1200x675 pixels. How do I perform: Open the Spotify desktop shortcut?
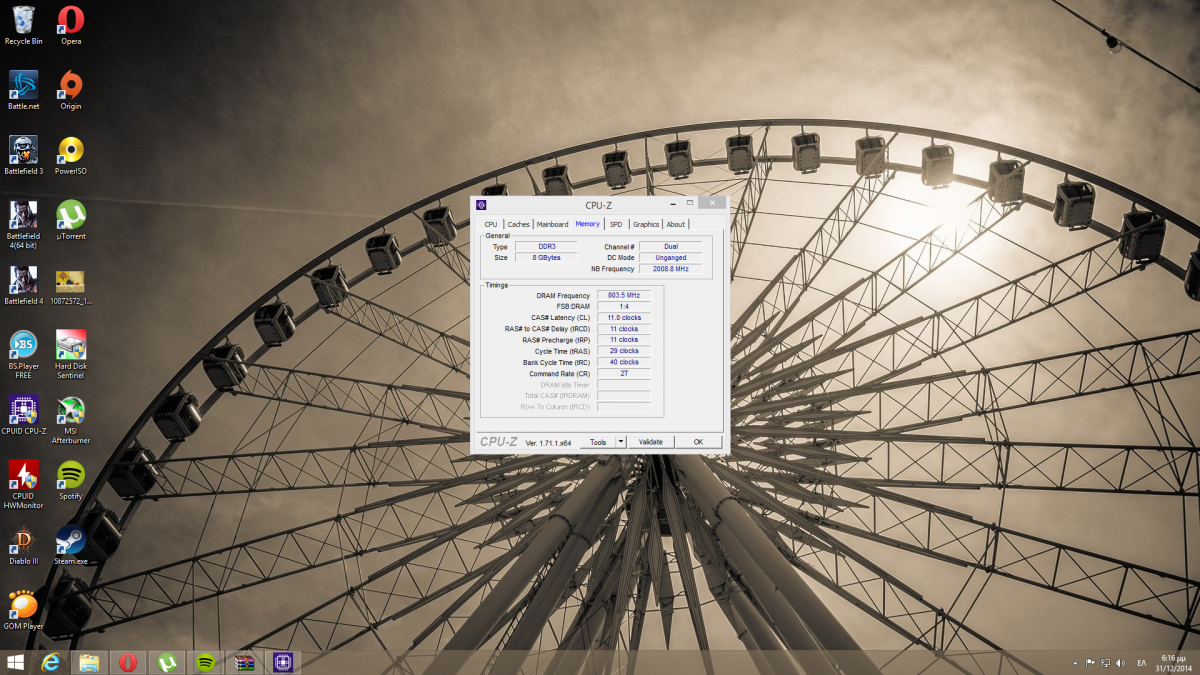pos(71,480)
